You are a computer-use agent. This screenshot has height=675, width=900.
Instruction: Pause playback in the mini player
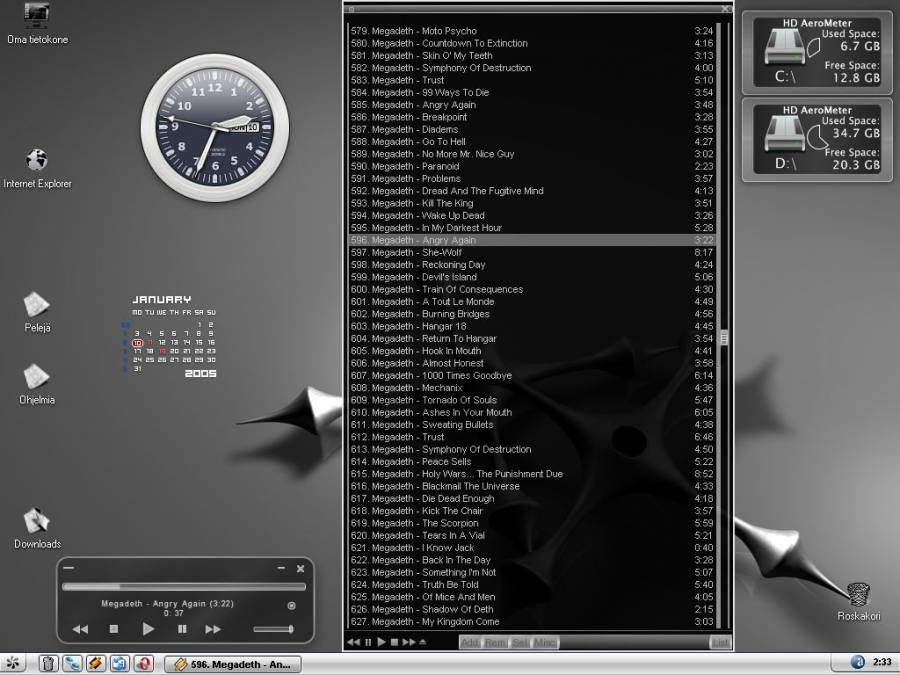click(182, 629)
